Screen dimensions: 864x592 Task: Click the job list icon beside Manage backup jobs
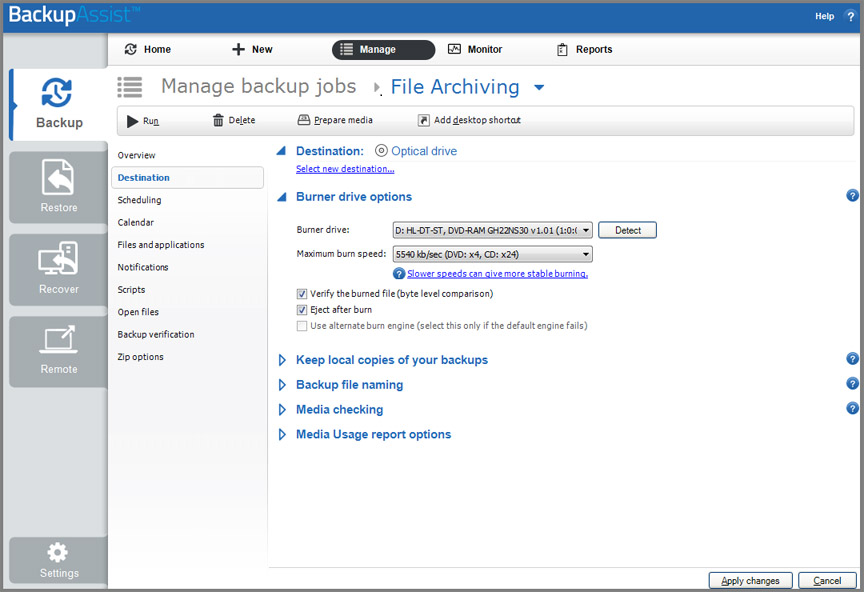pyautogui.click(x=130, y=87)
